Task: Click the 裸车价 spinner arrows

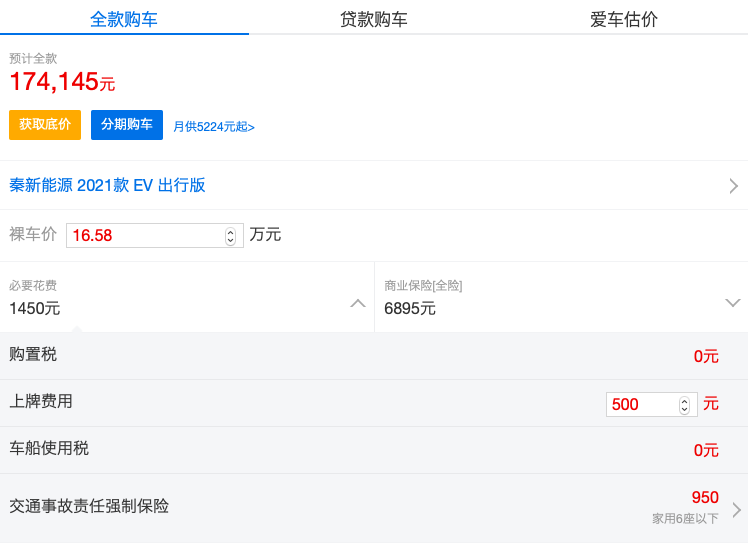Action: (x=230, y=236)
